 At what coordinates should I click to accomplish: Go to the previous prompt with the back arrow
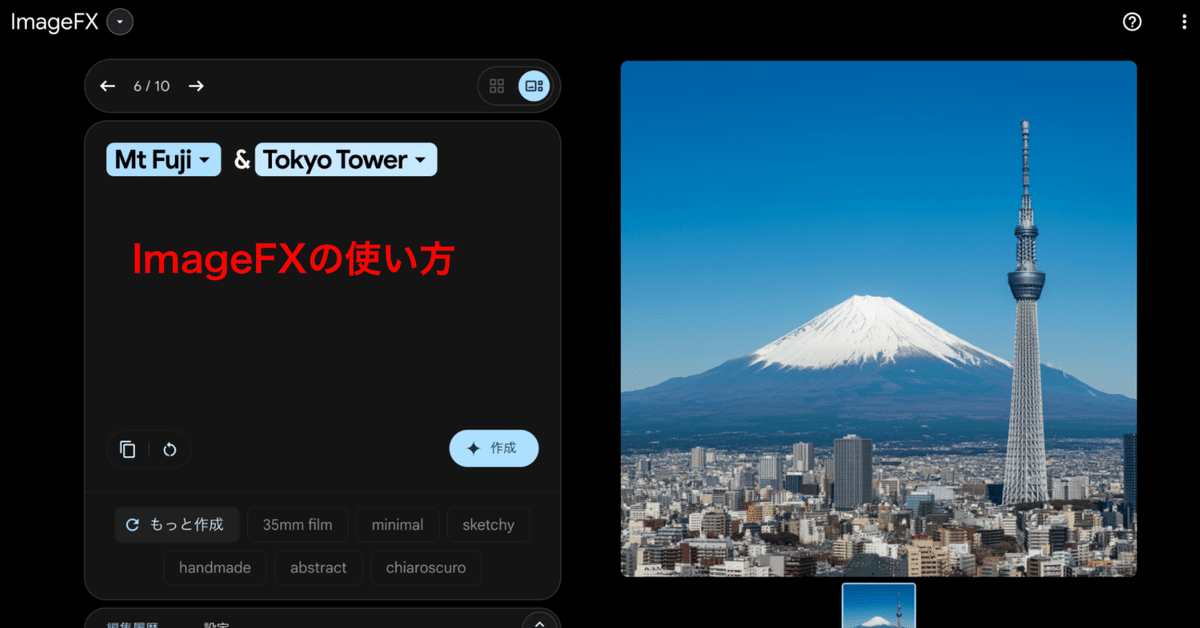107,86
